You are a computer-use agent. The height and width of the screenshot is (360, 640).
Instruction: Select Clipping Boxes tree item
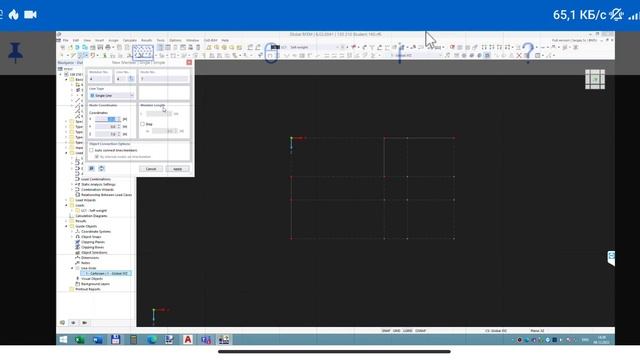click(92, 247)
